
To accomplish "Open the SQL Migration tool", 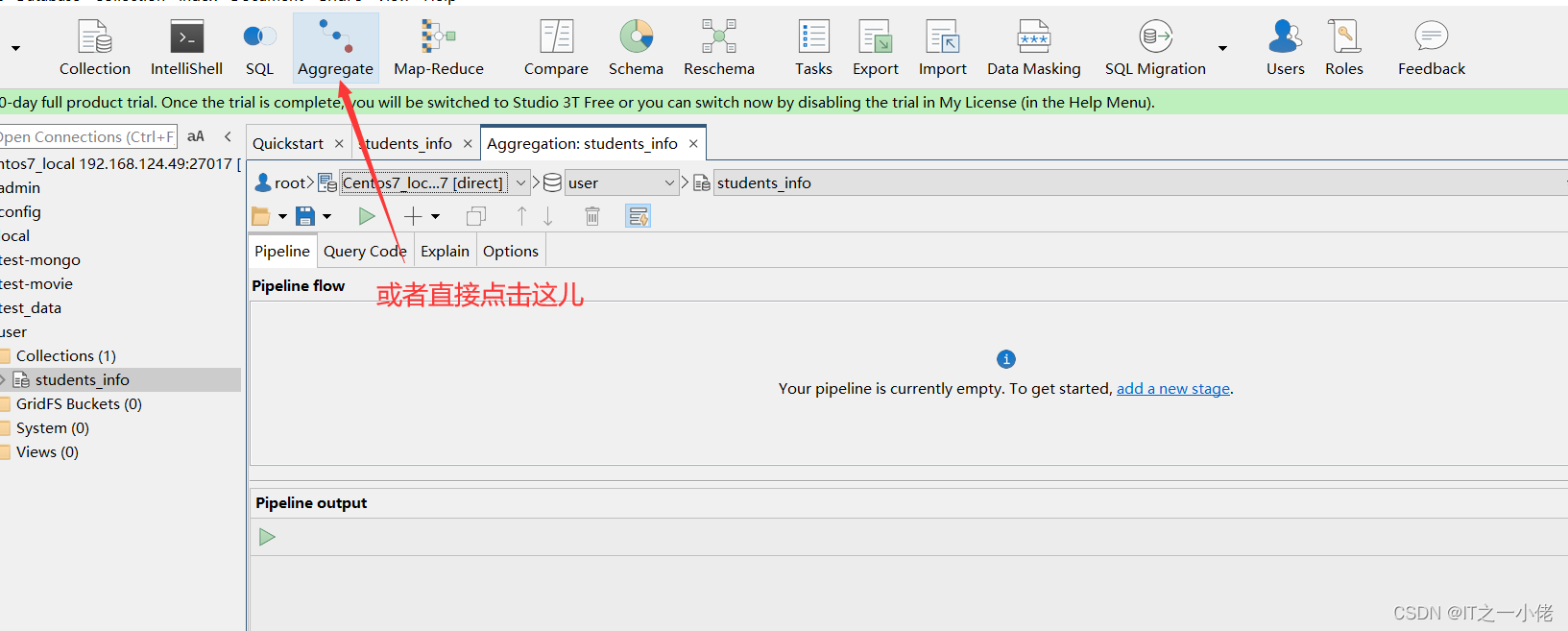I will tap(1155, 48).
